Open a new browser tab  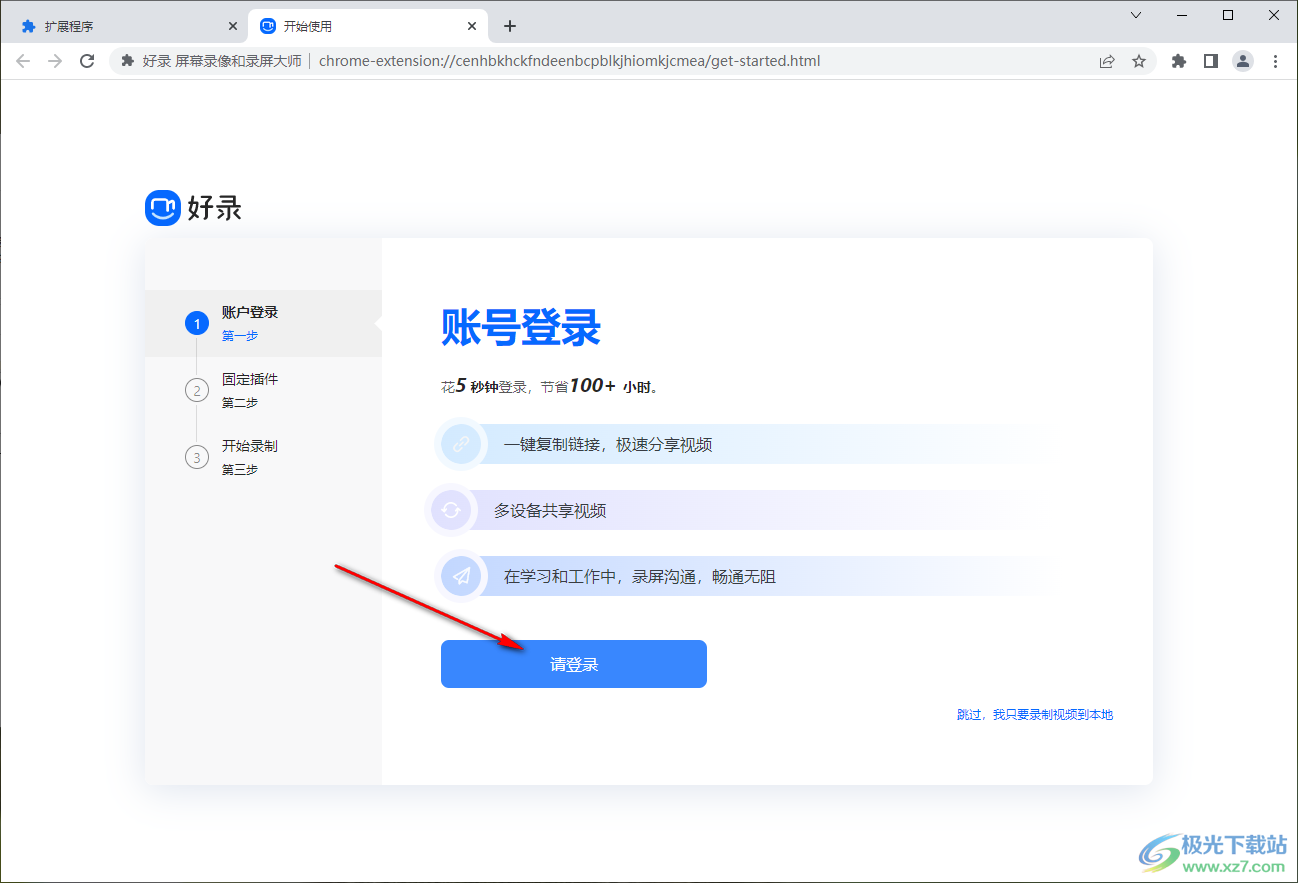pyautogui.click(x=510, y=26)
